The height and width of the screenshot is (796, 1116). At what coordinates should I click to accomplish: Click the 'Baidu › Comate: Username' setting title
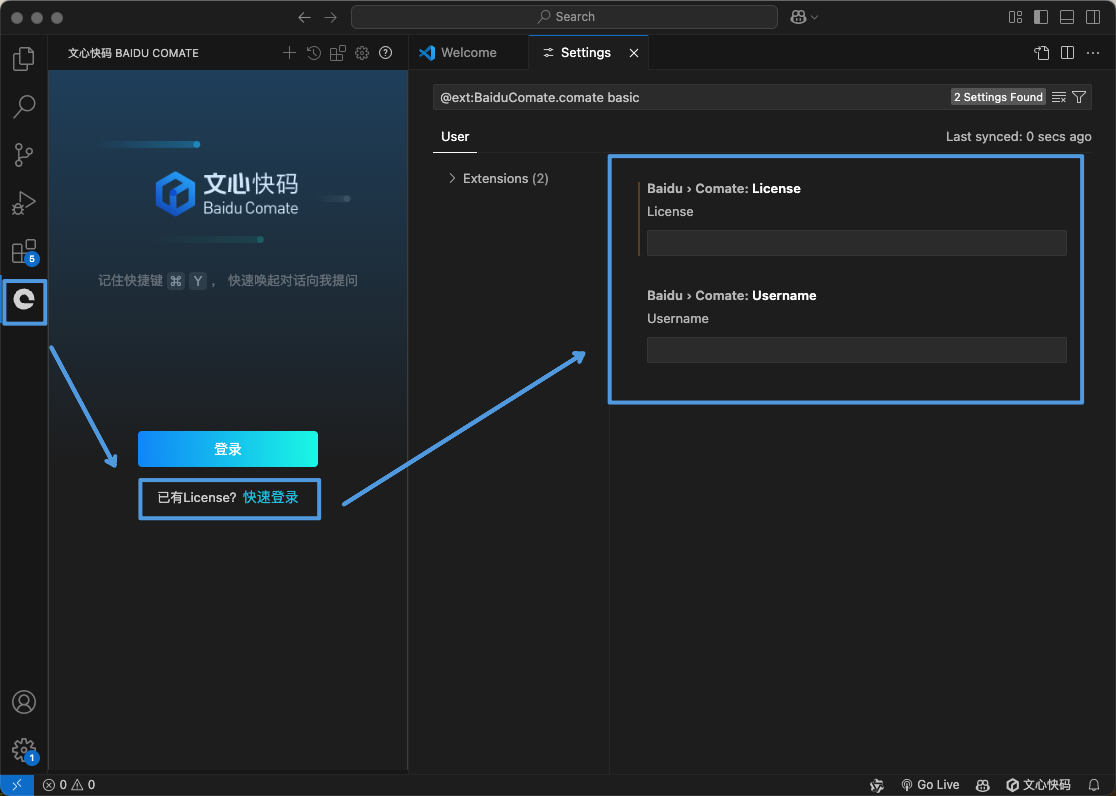click(732, 295)
